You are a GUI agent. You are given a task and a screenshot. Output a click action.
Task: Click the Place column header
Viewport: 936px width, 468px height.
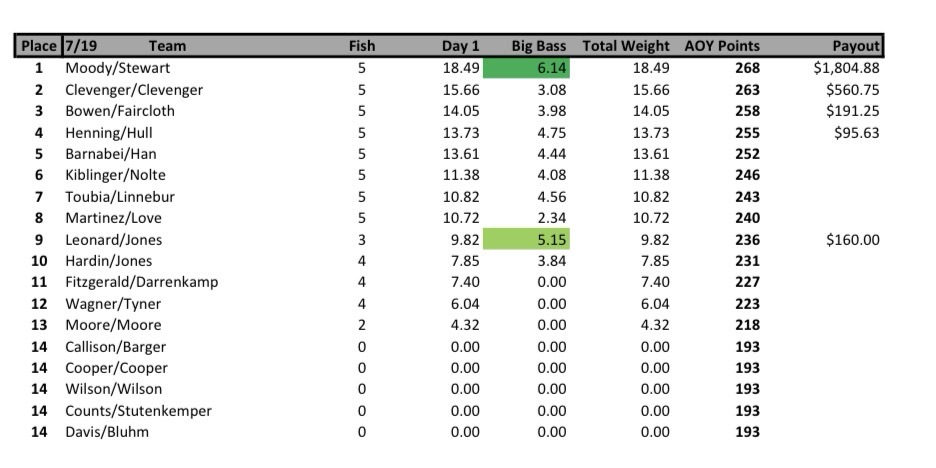[x=38, y=46]
